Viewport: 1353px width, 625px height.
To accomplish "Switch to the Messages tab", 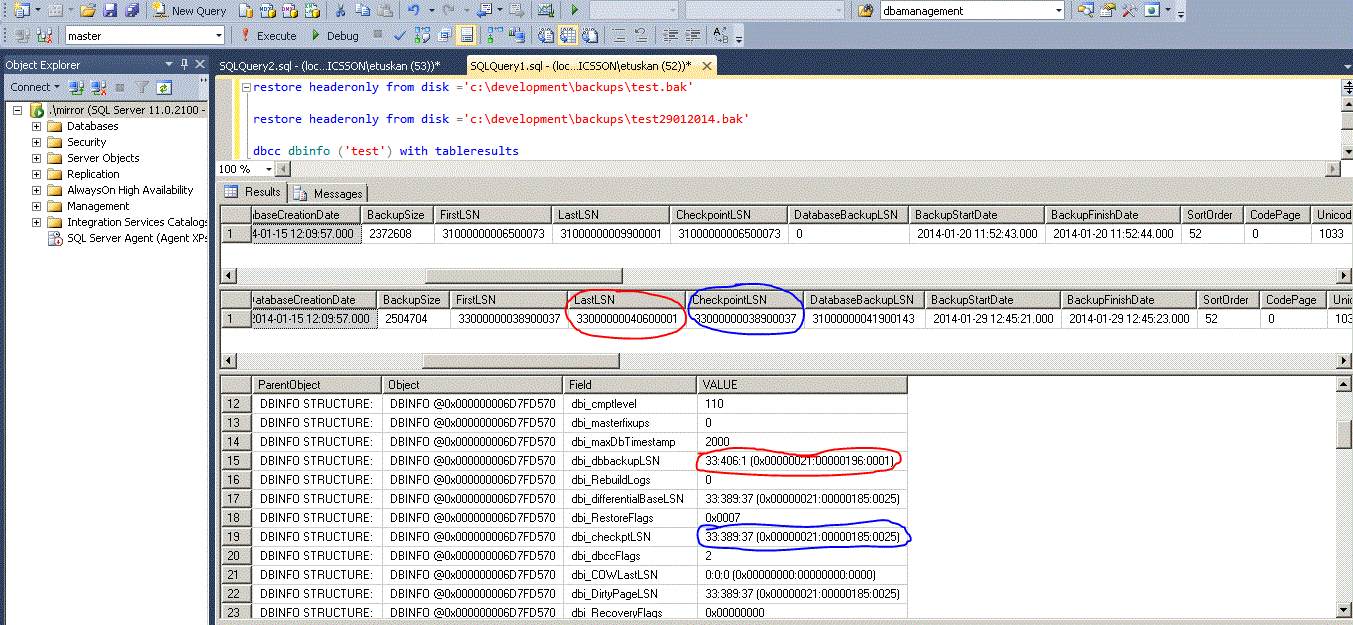I will (x=330, y=193).
